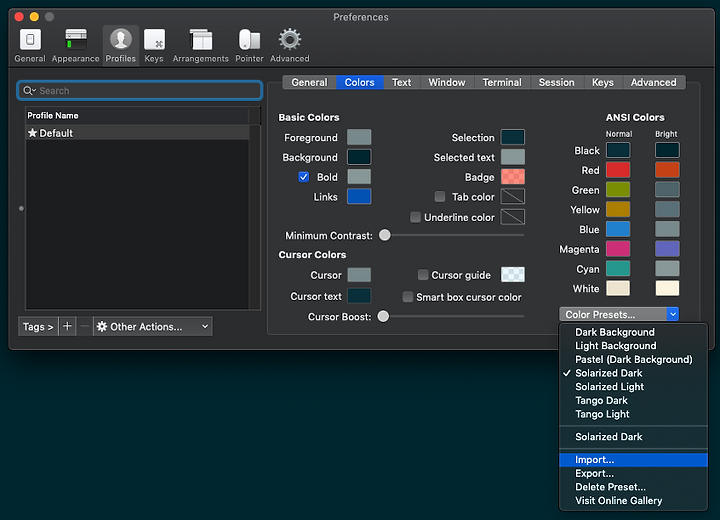Viewport: 720px width, 520px height.
Task: Click Visit Online Gallery
Action: coord(633,501)
